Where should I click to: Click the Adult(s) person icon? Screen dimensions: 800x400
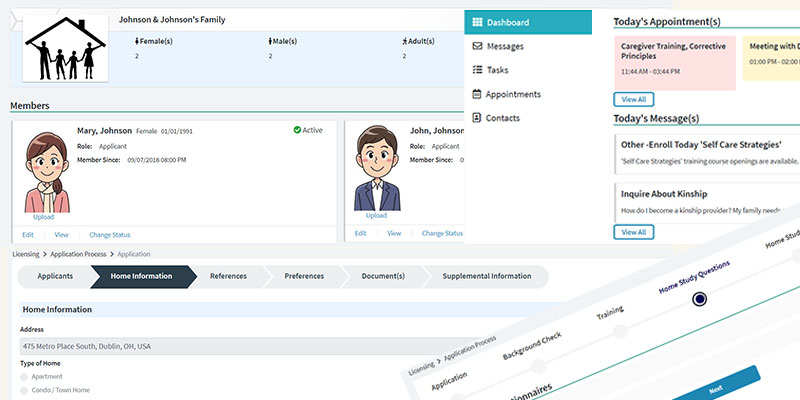tap(405, 41)
